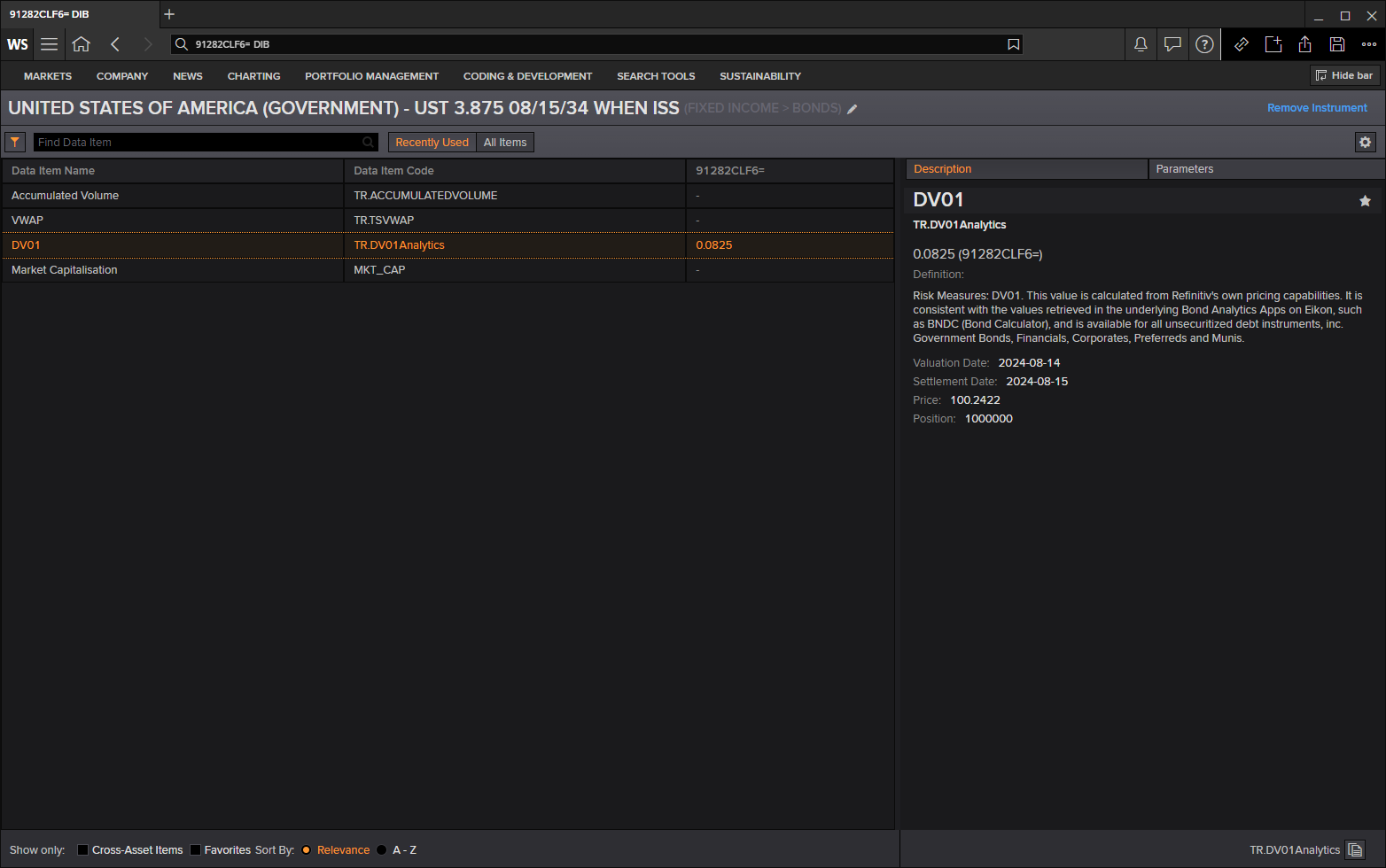Enable the Cross-Asset Items checkbox
This screenshot has height=868, width=1386.
(x=82, y=850)
